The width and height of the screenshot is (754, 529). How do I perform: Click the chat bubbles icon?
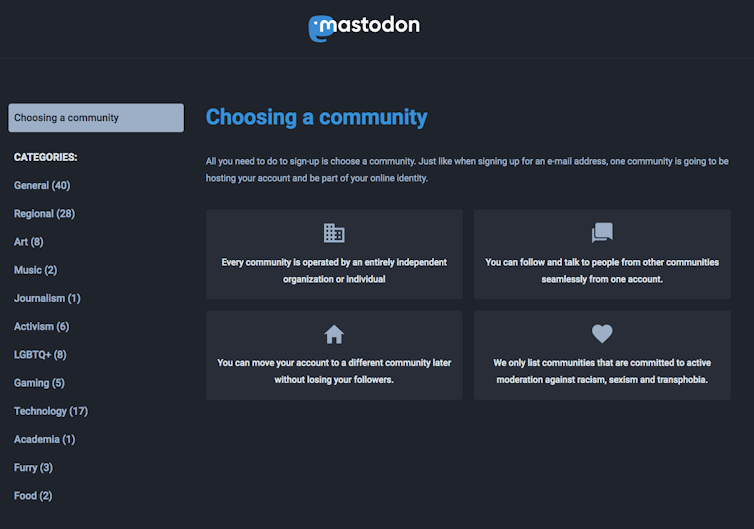coord(602,233)
